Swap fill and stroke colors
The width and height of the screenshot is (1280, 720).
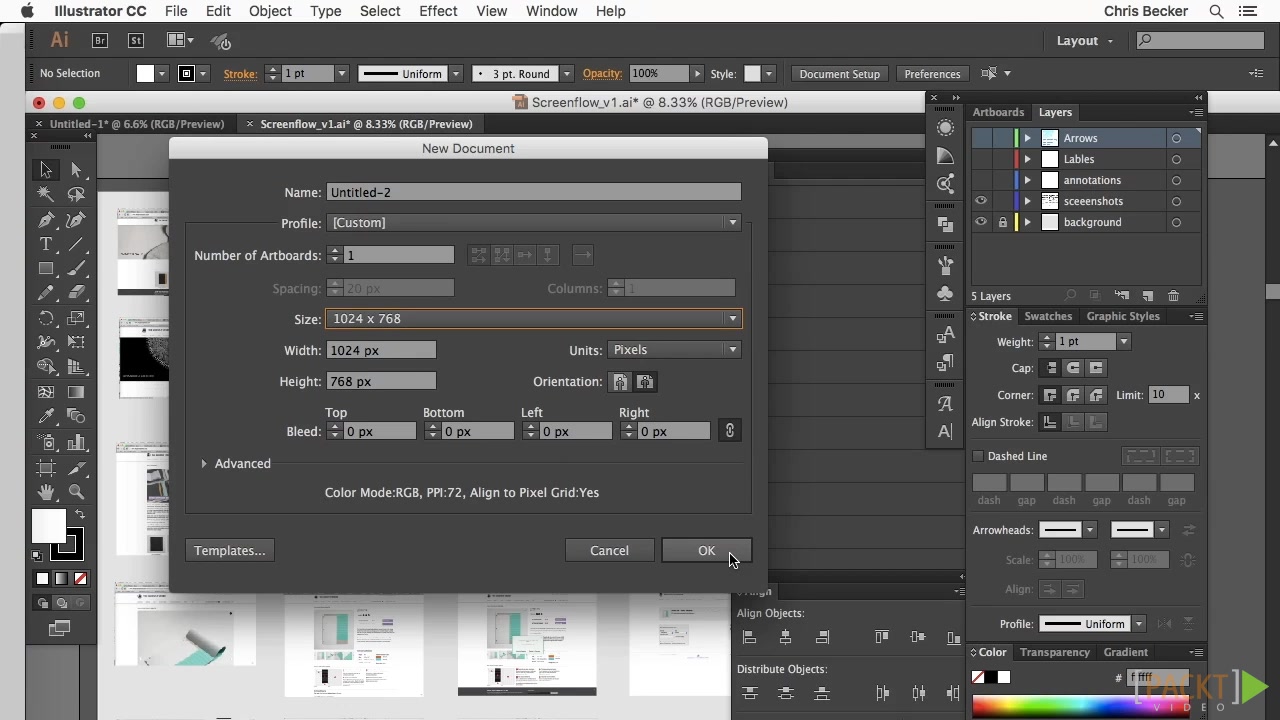[x=80, y=514]
